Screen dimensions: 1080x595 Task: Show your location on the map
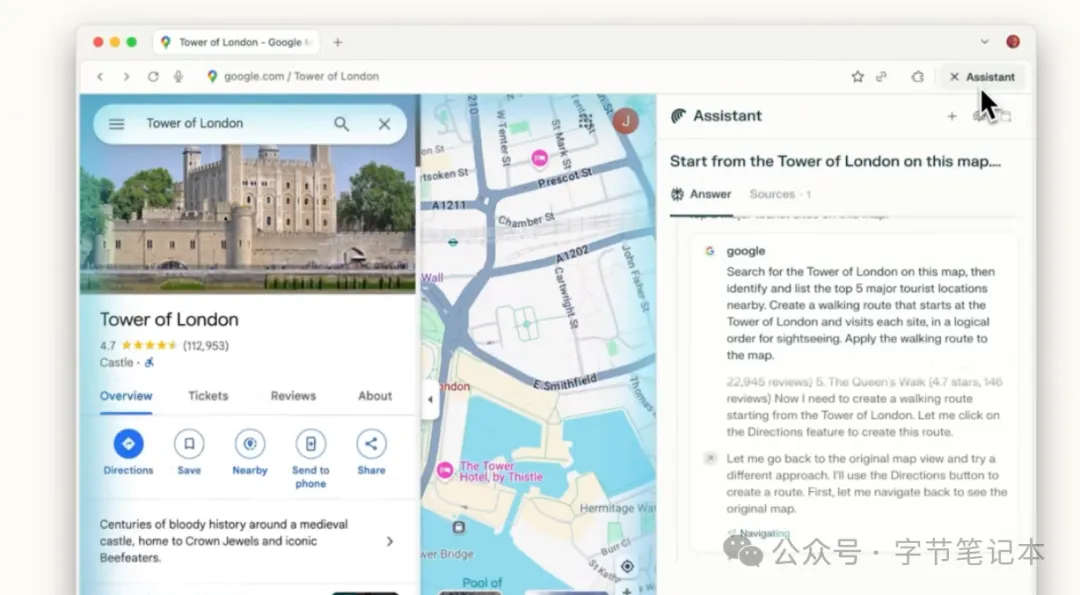pos(627,566)
